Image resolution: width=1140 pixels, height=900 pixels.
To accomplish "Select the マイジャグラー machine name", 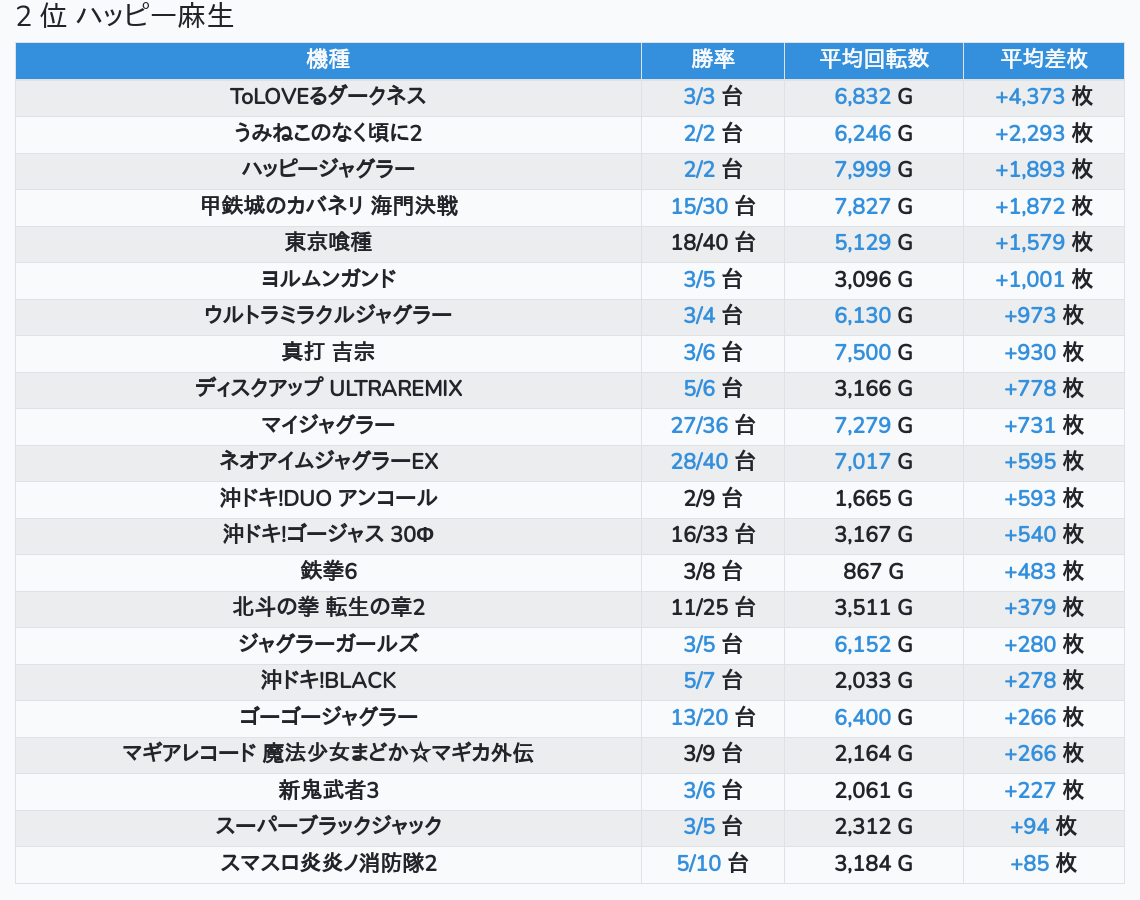I will (328, 425).
